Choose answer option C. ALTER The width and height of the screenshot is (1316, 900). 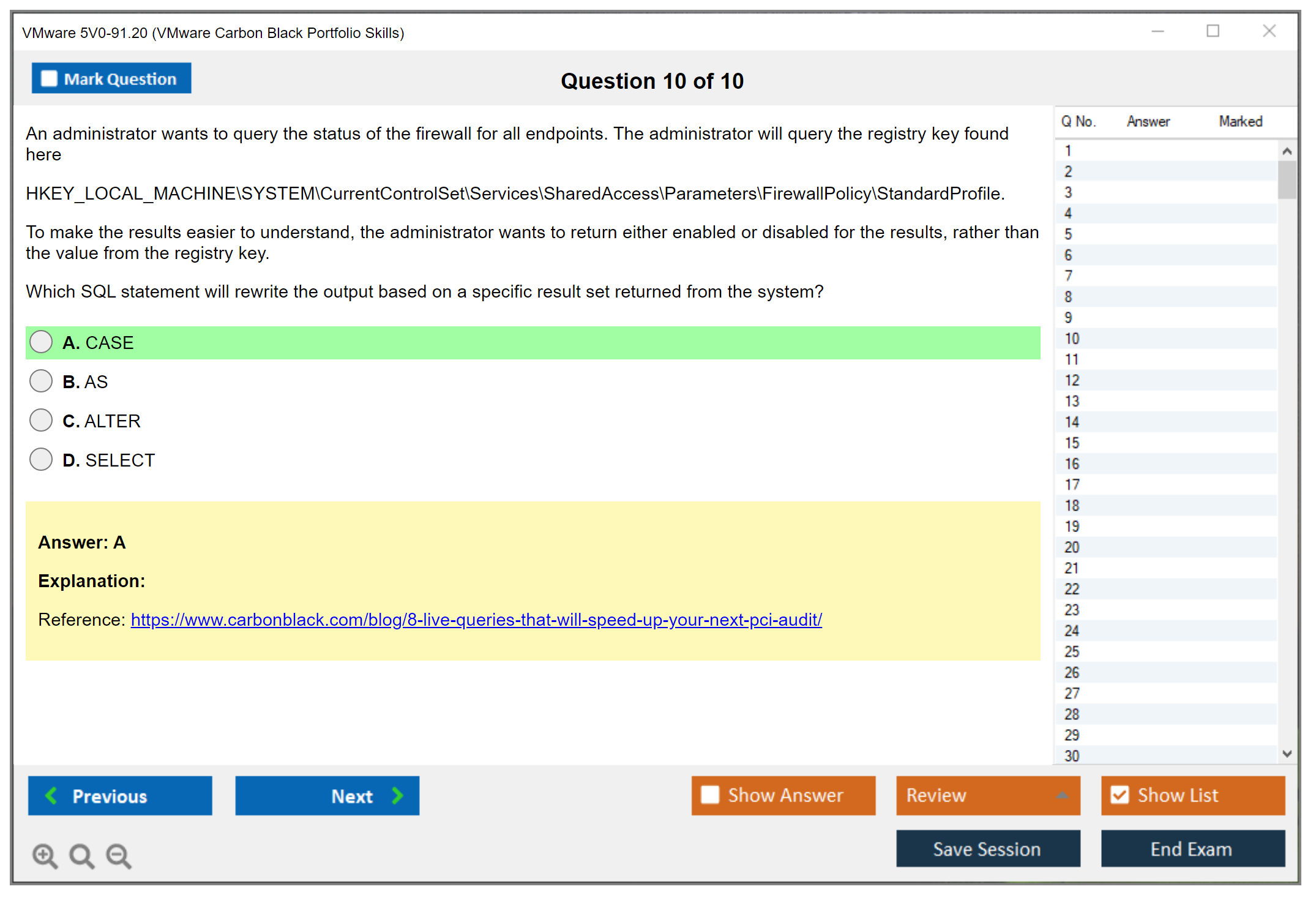(x=41, y=421)
